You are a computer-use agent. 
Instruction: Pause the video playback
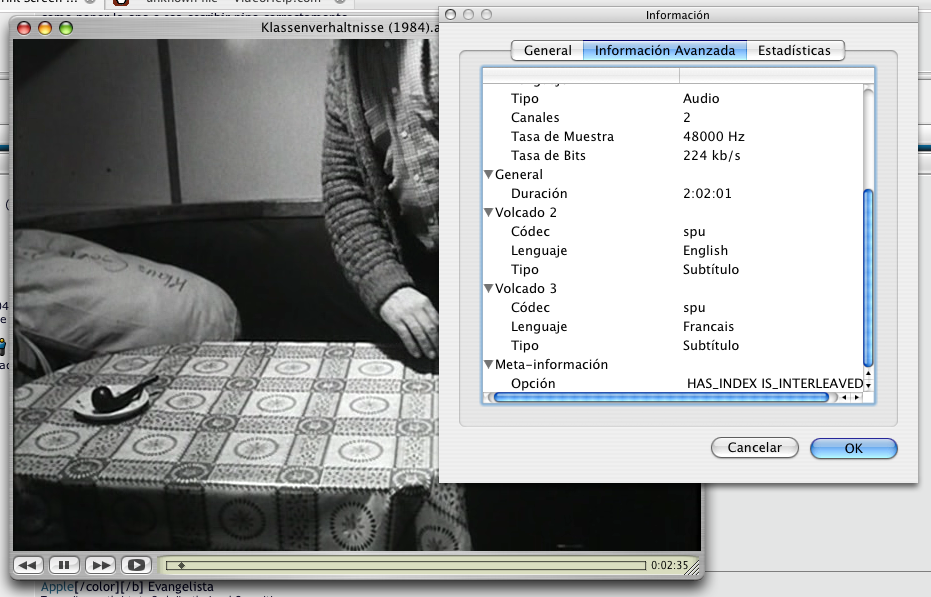(x=64, y=565)
